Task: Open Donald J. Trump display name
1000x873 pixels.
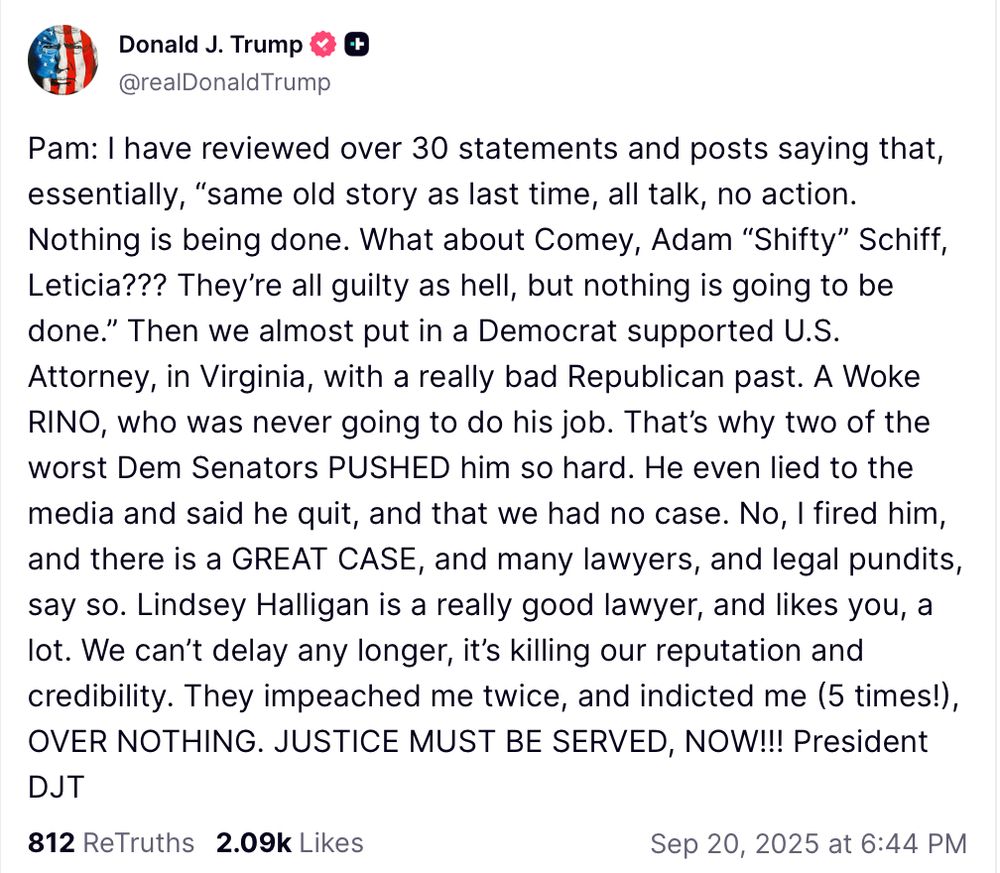Action: [210, 45]
